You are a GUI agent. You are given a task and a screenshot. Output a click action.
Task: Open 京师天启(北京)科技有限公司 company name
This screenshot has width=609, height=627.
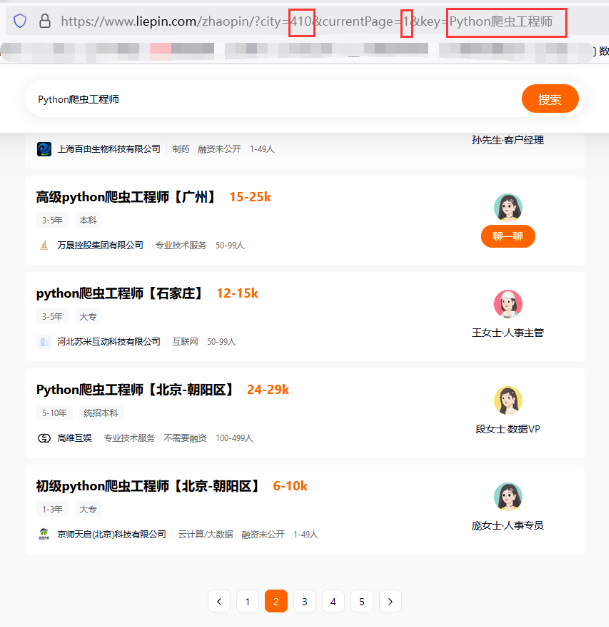point(112,535)
